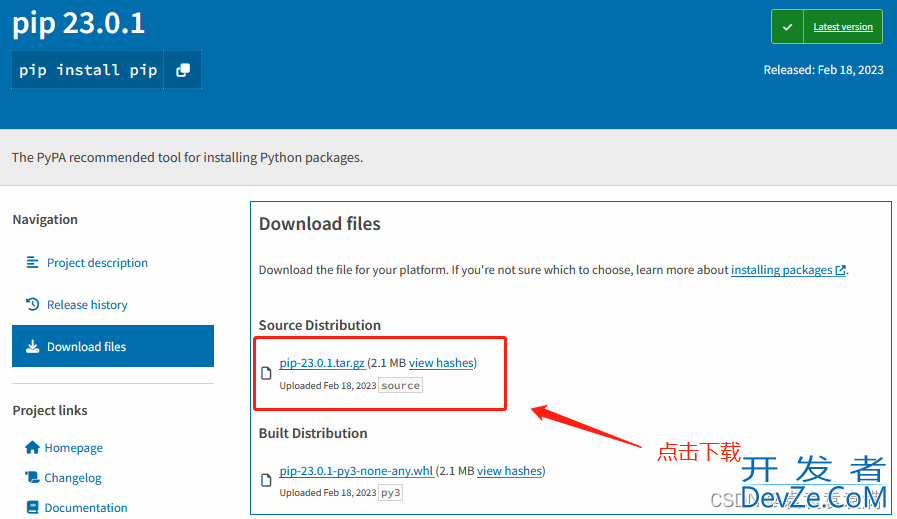The height and width of the screenshot is (519, 897).
Task: Click the source tag label
Action: 400,386
